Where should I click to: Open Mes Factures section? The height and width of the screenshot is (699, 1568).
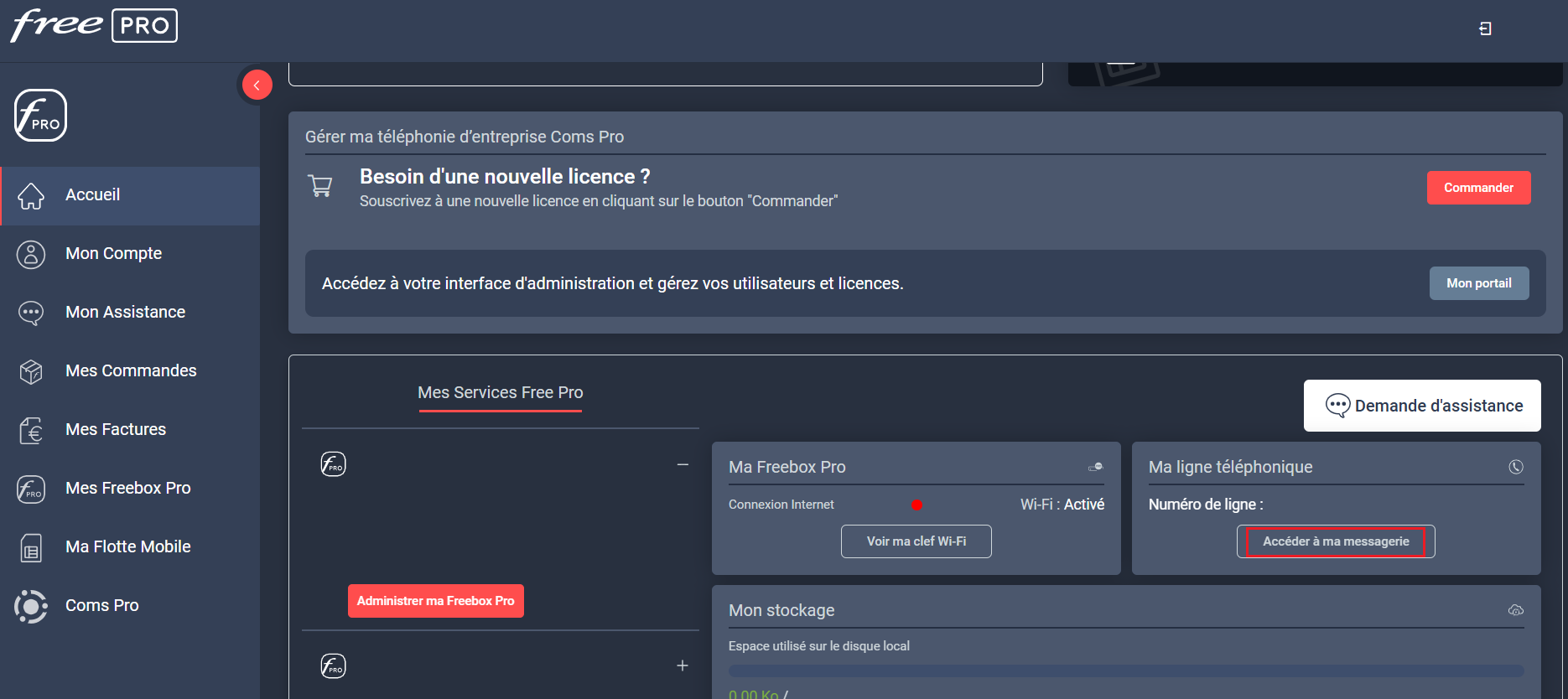[x=130, y=430]
